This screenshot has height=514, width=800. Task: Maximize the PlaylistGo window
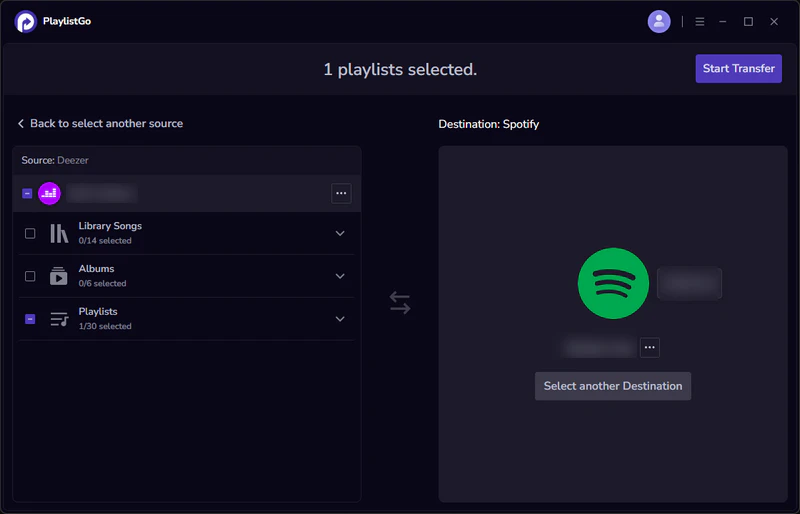pyautogui.click(x=748, y=21)
